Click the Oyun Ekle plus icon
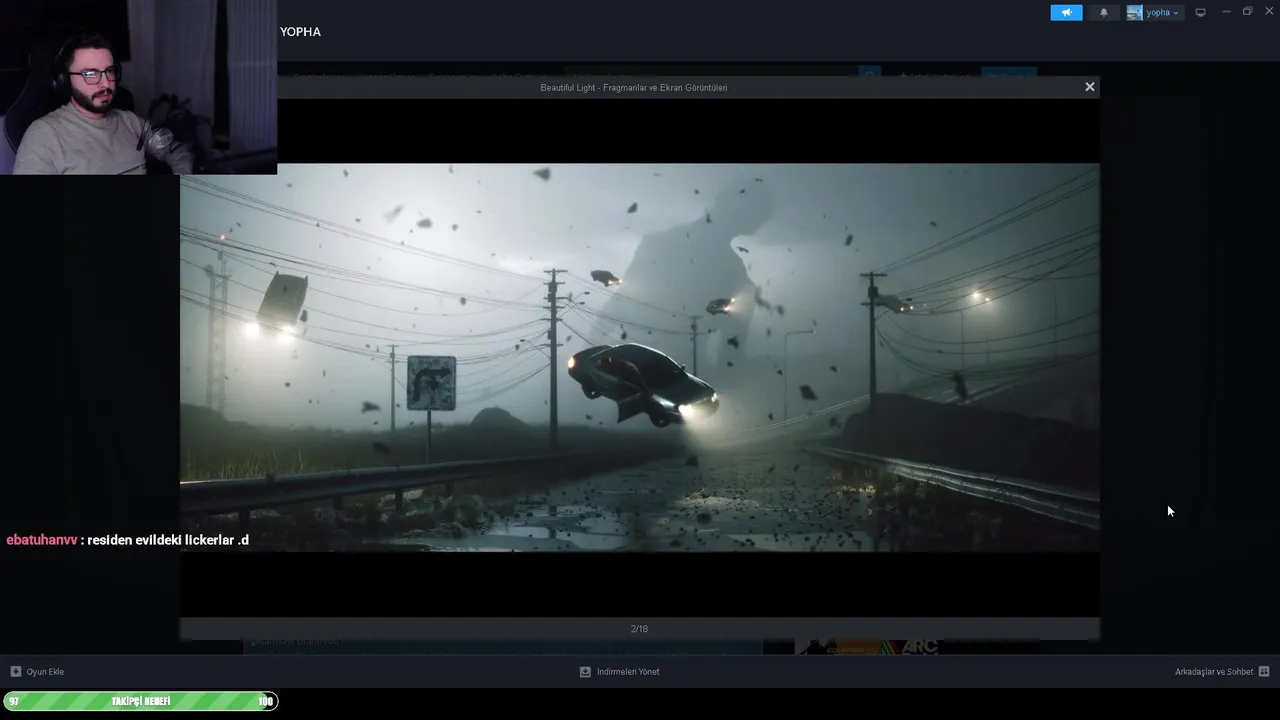 click(15, 671)
